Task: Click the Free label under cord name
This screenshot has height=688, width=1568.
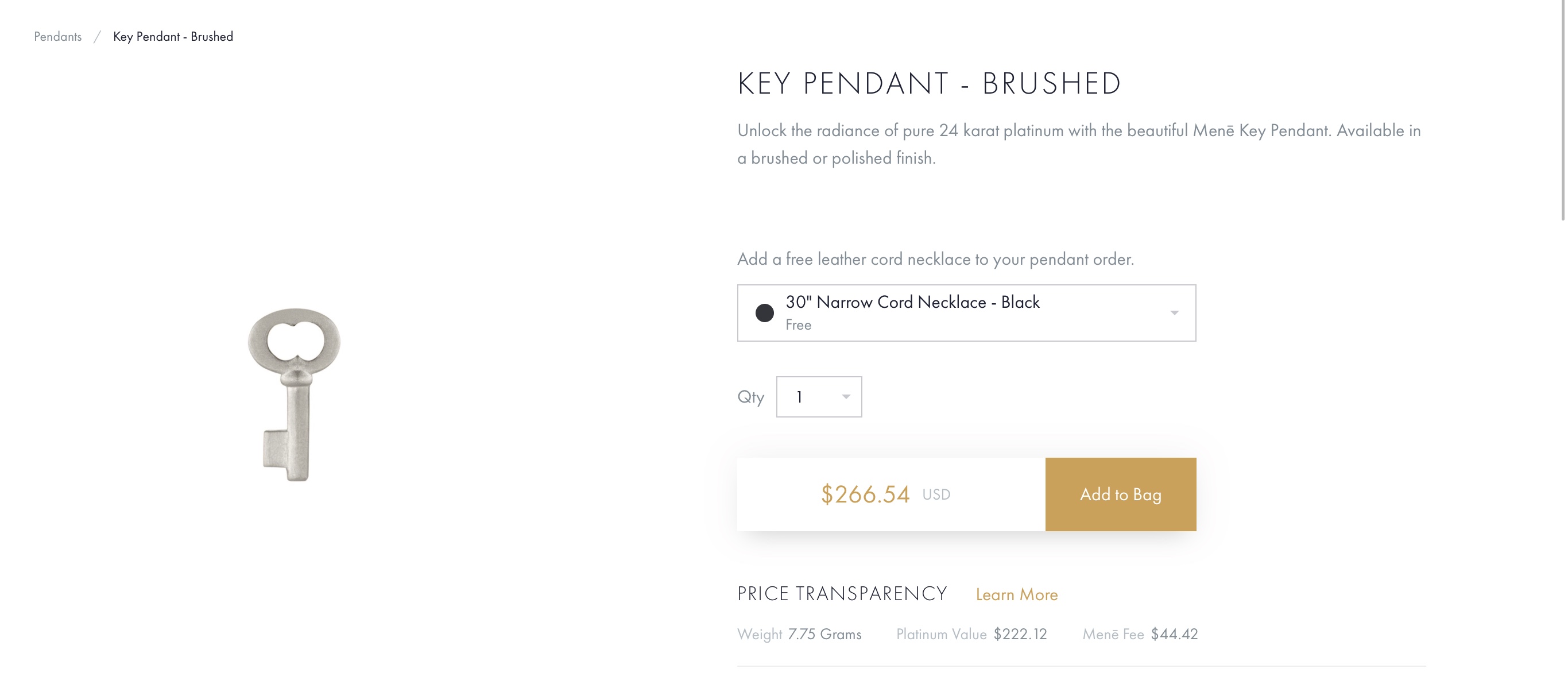Action: click(798, 325)
